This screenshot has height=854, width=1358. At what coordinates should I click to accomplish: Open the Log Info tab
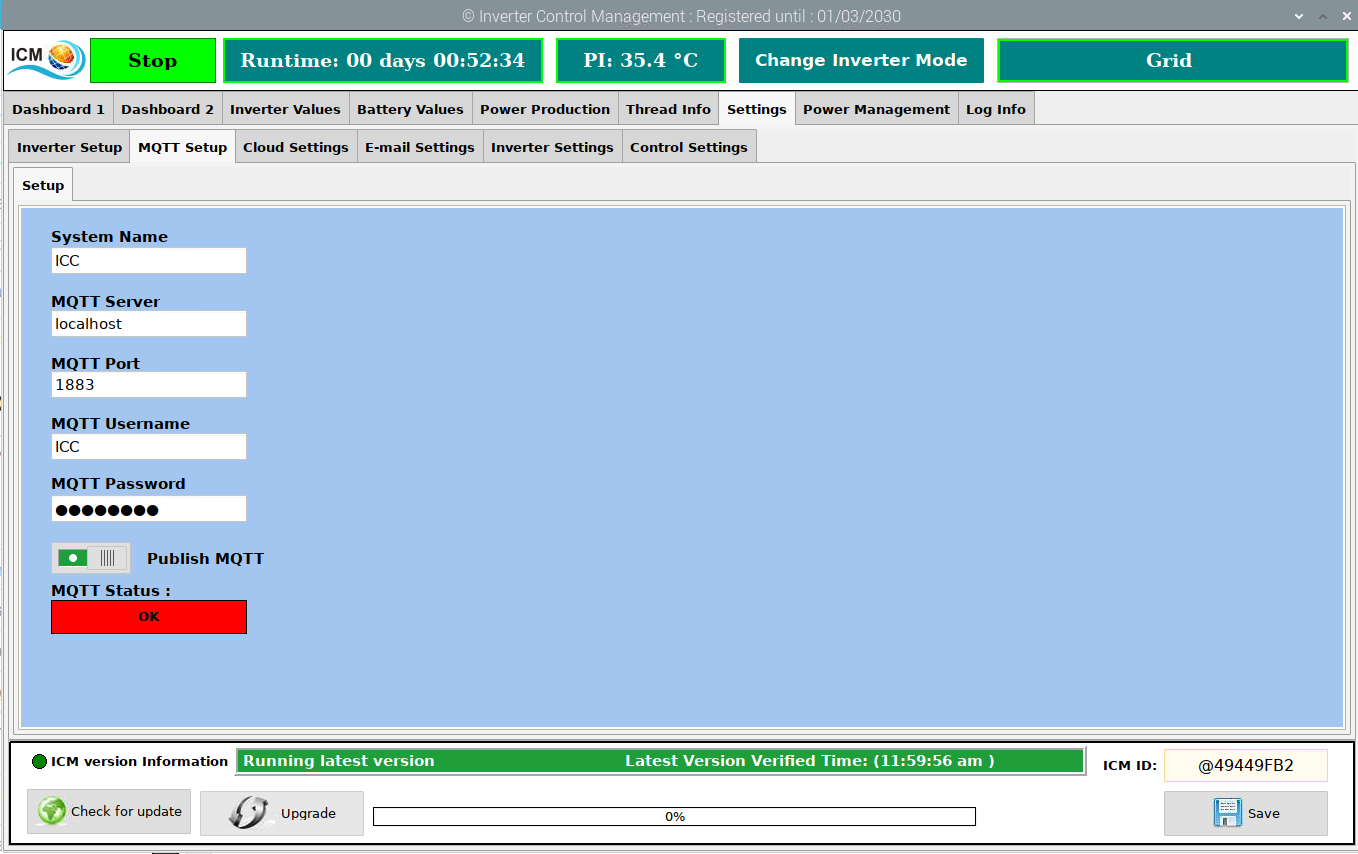click(x=995, y=109)
